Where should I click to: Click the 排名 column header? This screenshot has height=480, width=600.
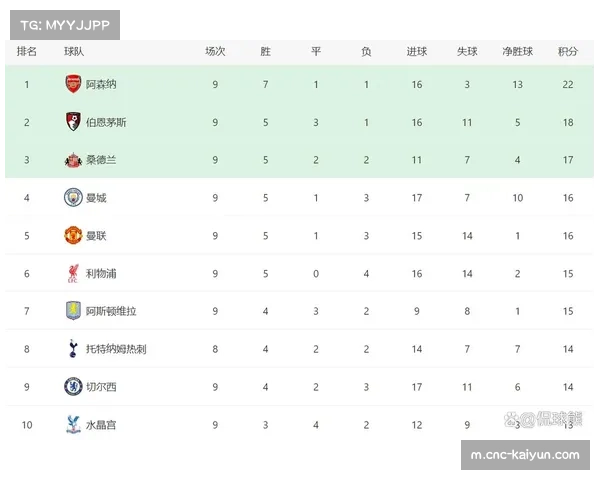[x=27, y=52]
